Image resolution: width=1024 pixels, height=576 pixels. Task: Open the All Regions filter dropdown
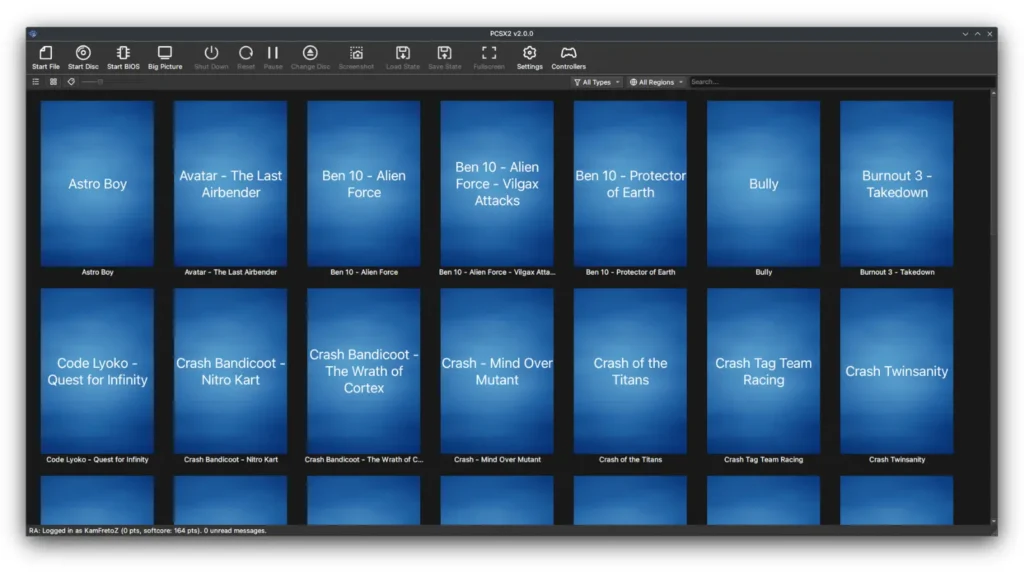click(656, 82)
